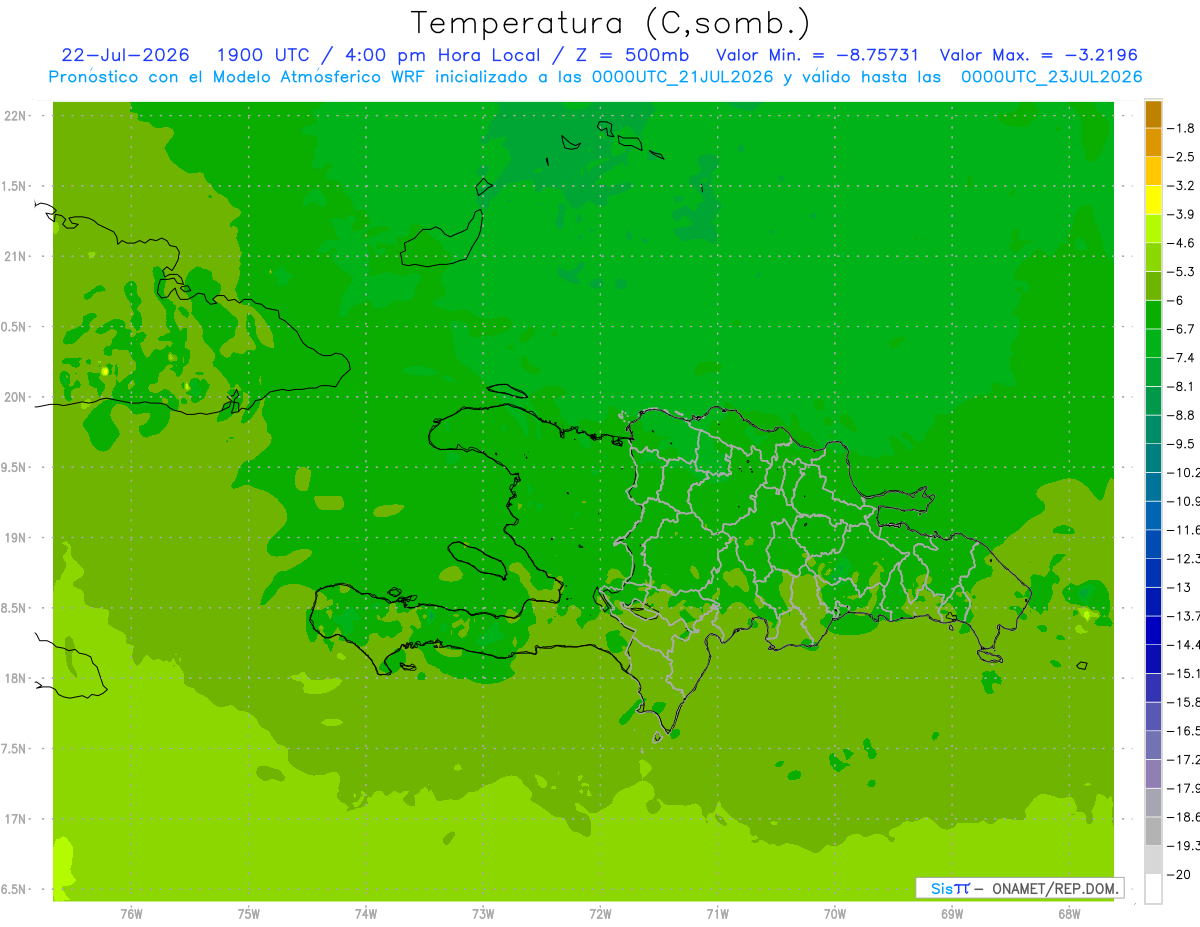
Task: Click the "17N" latitude label
Action: coord(16,819)
